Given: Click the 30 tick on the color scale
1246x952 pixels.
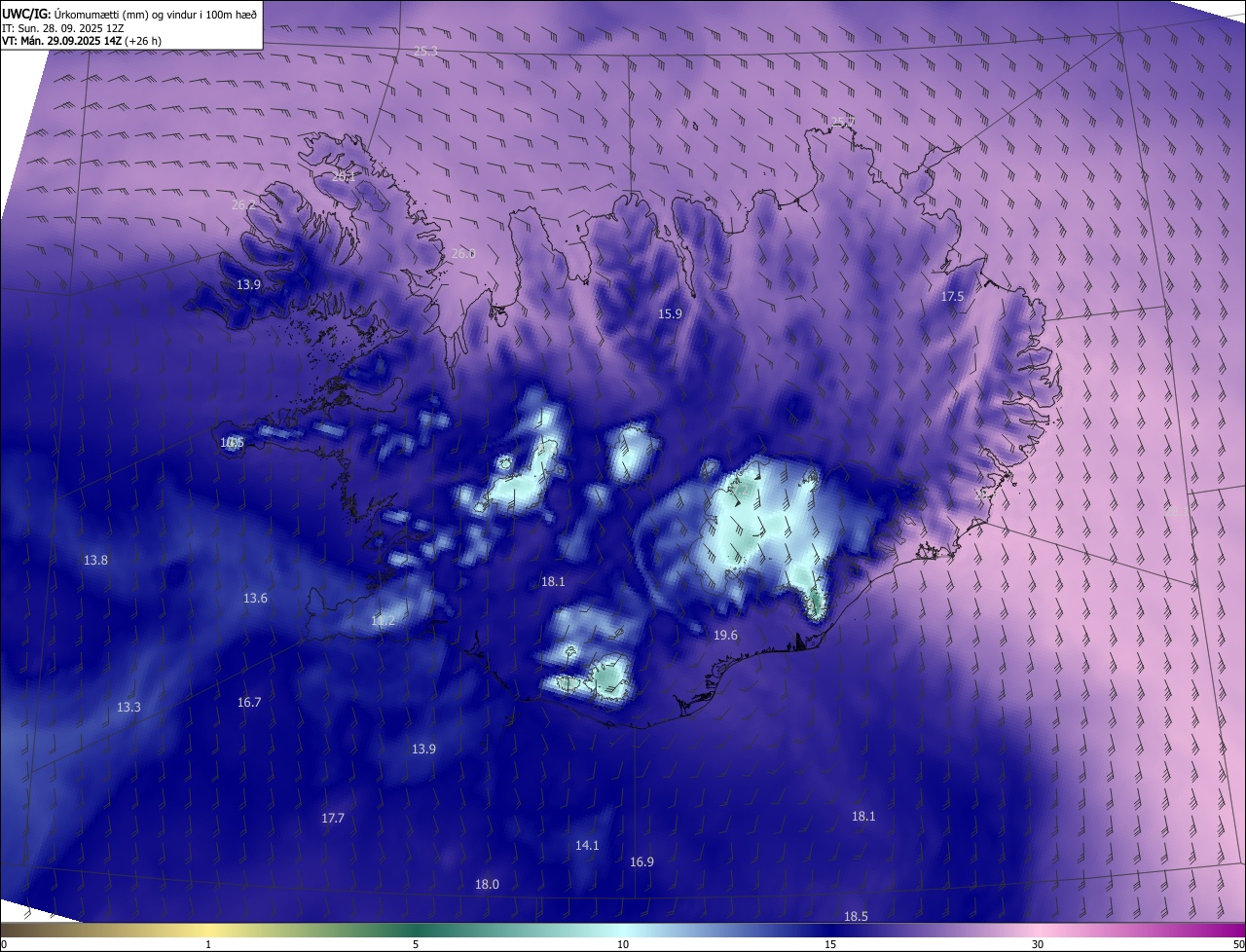Looking at the screenshot, I should pos(1038,945).
